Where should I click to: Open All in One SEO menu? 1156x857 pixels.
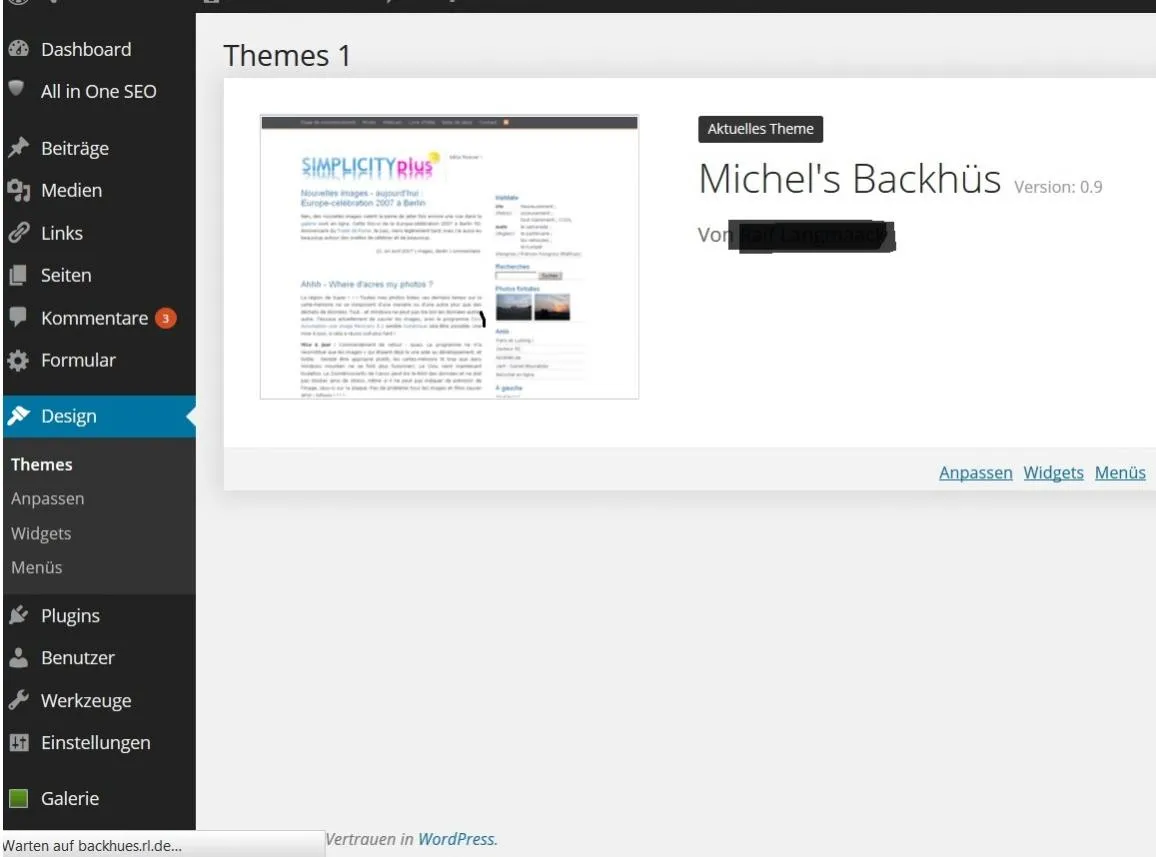(x=100, y=91)
